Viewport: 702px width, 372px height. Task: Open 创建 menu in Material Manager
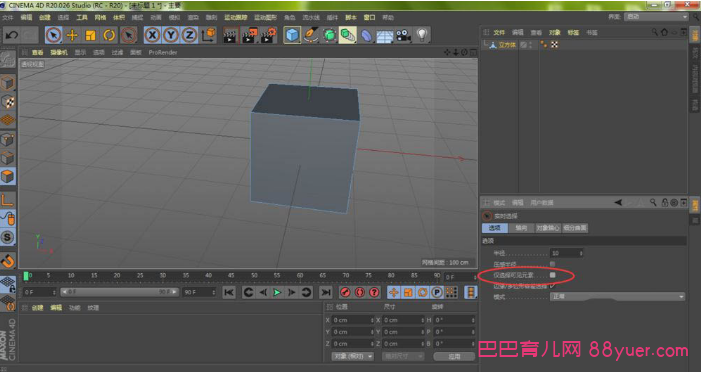point(37,308)
